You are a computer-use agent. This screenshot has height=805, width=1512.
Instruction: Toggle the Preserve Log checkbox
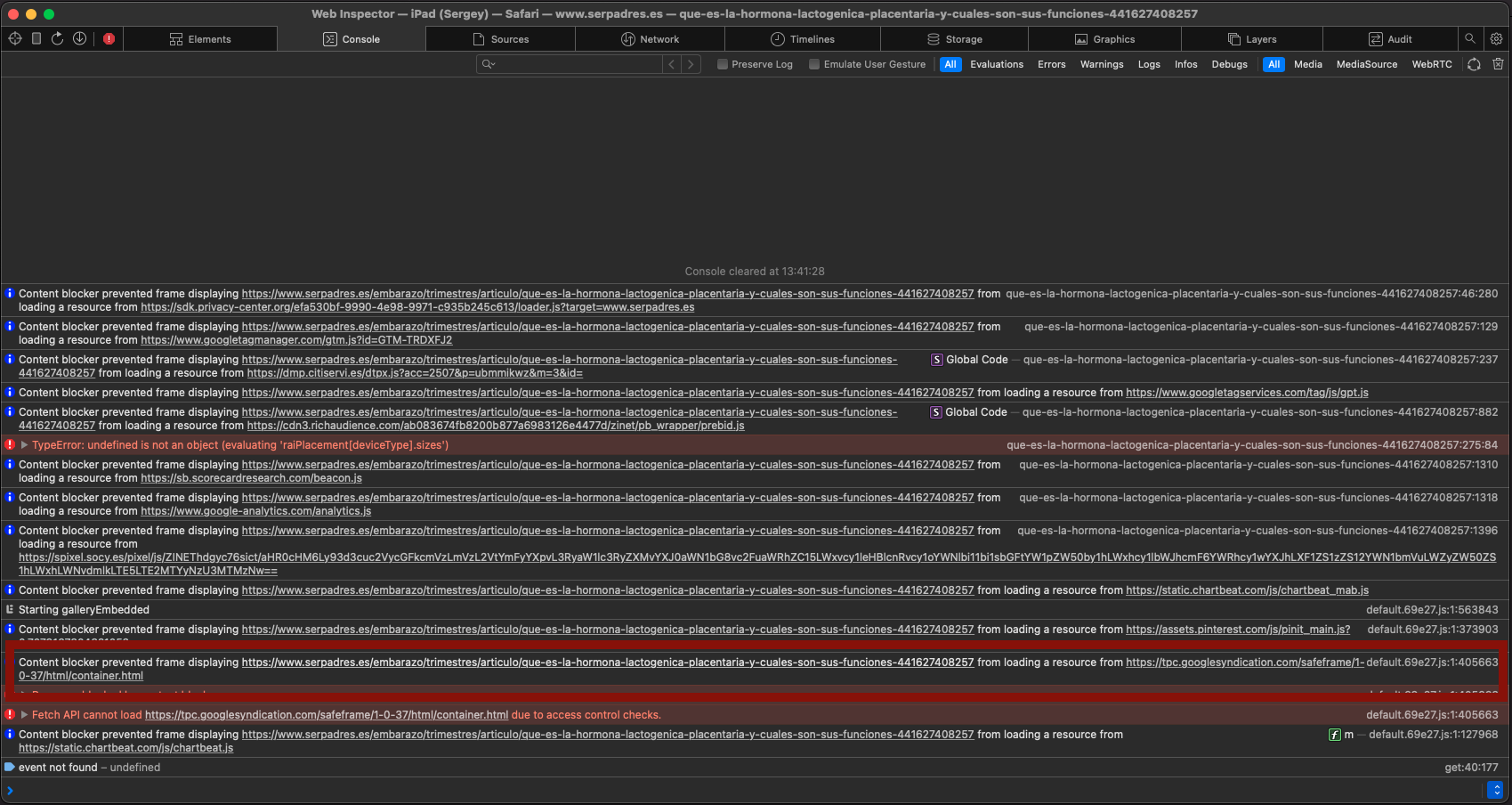pyautogui.click(x=723, y=64)
